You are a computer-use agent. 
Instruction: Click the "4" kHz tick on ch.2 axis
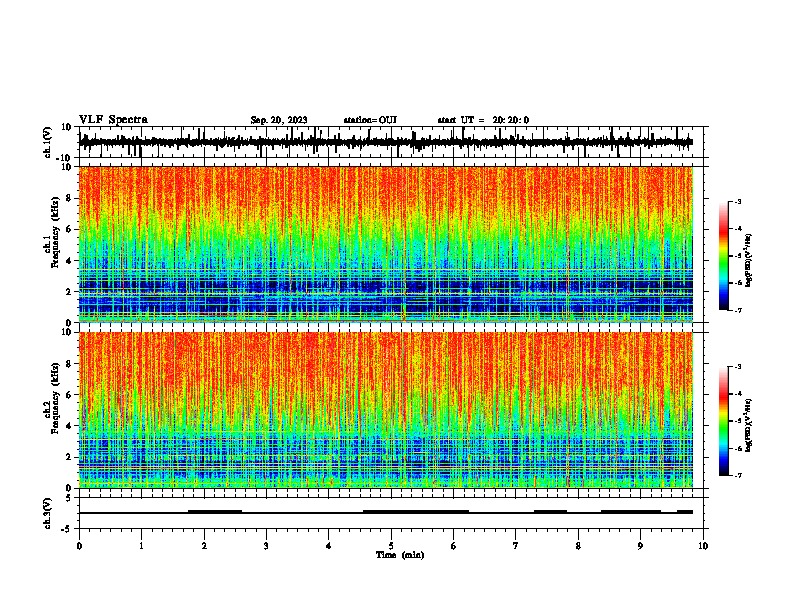[70, 426]
